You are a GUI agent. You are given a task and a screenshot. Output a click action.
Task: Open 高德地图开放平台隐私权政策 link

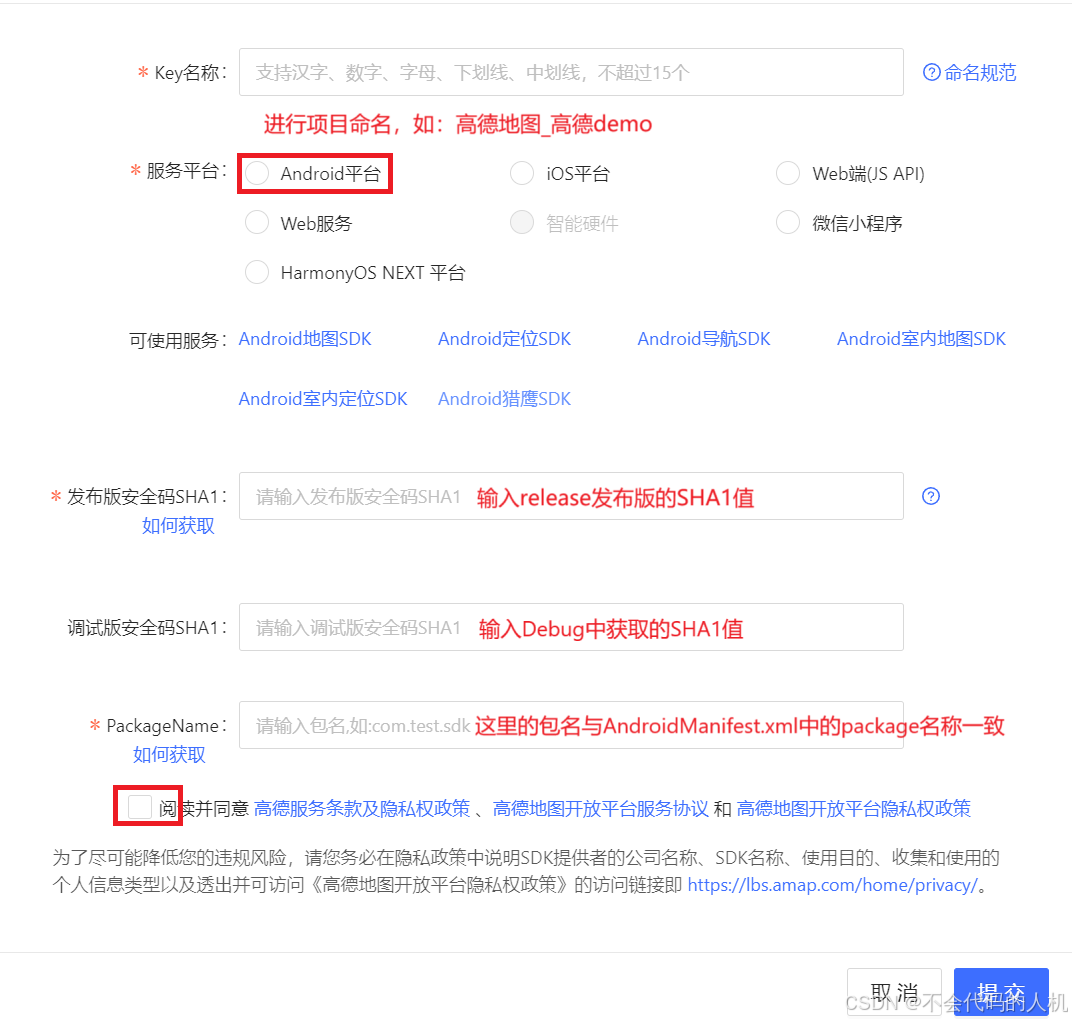853,809
